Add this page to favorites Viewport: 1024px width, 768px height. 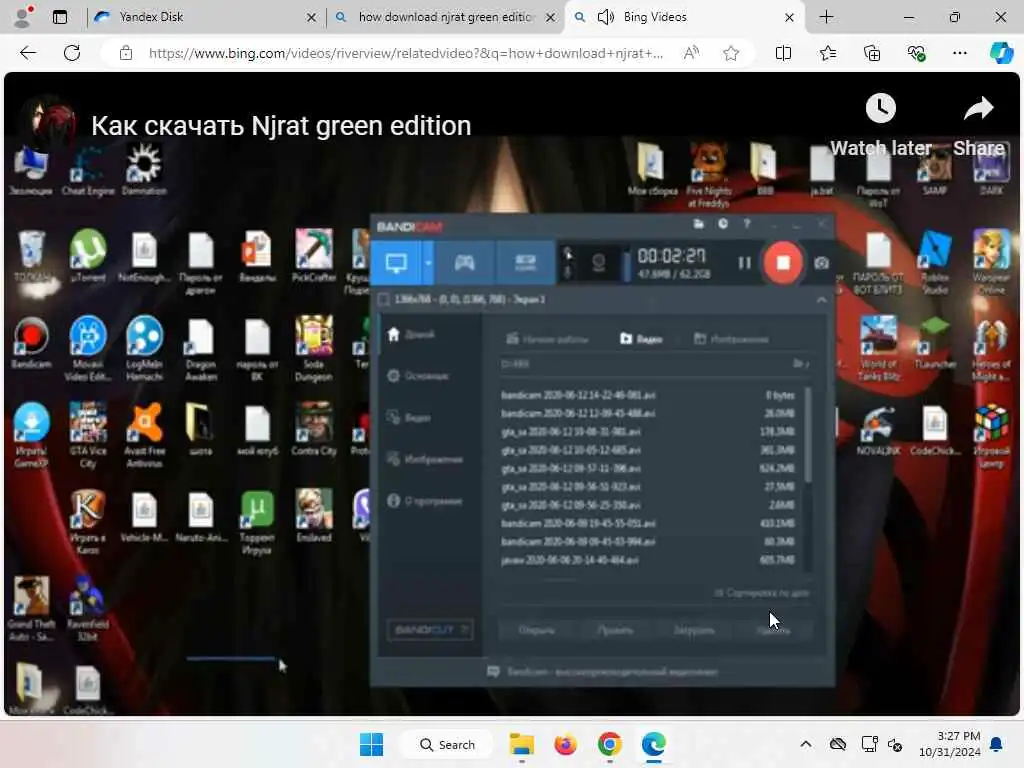(731, 53)
